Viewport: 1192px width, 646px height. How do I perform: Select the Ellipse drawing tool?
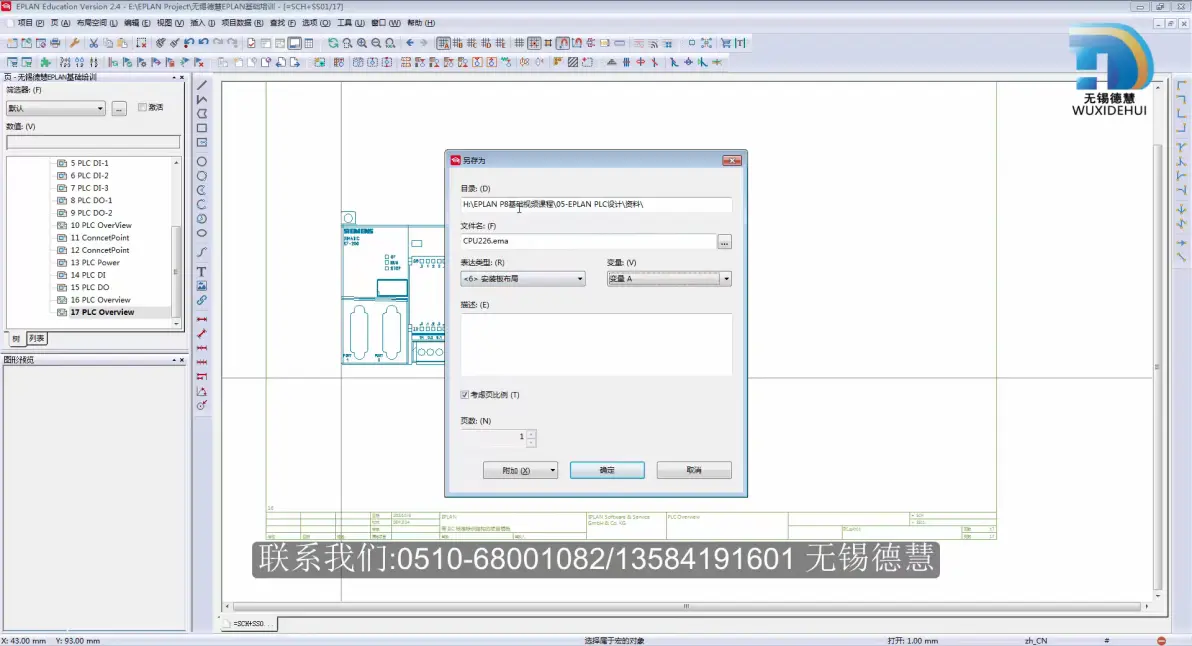pyautogui.click(x=201, y=233)
